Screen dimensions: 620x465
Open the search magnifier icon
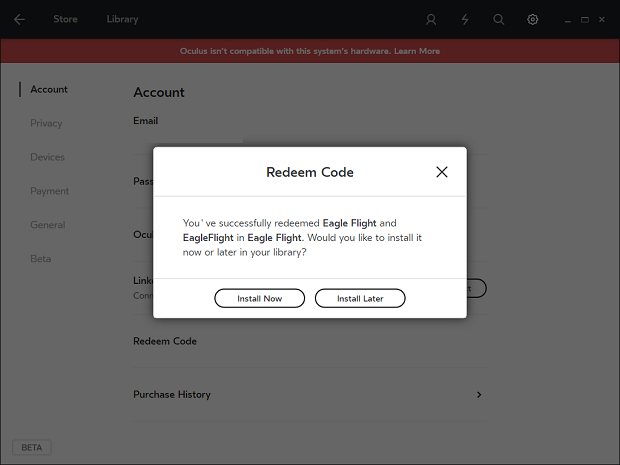[x=499, y=19]
